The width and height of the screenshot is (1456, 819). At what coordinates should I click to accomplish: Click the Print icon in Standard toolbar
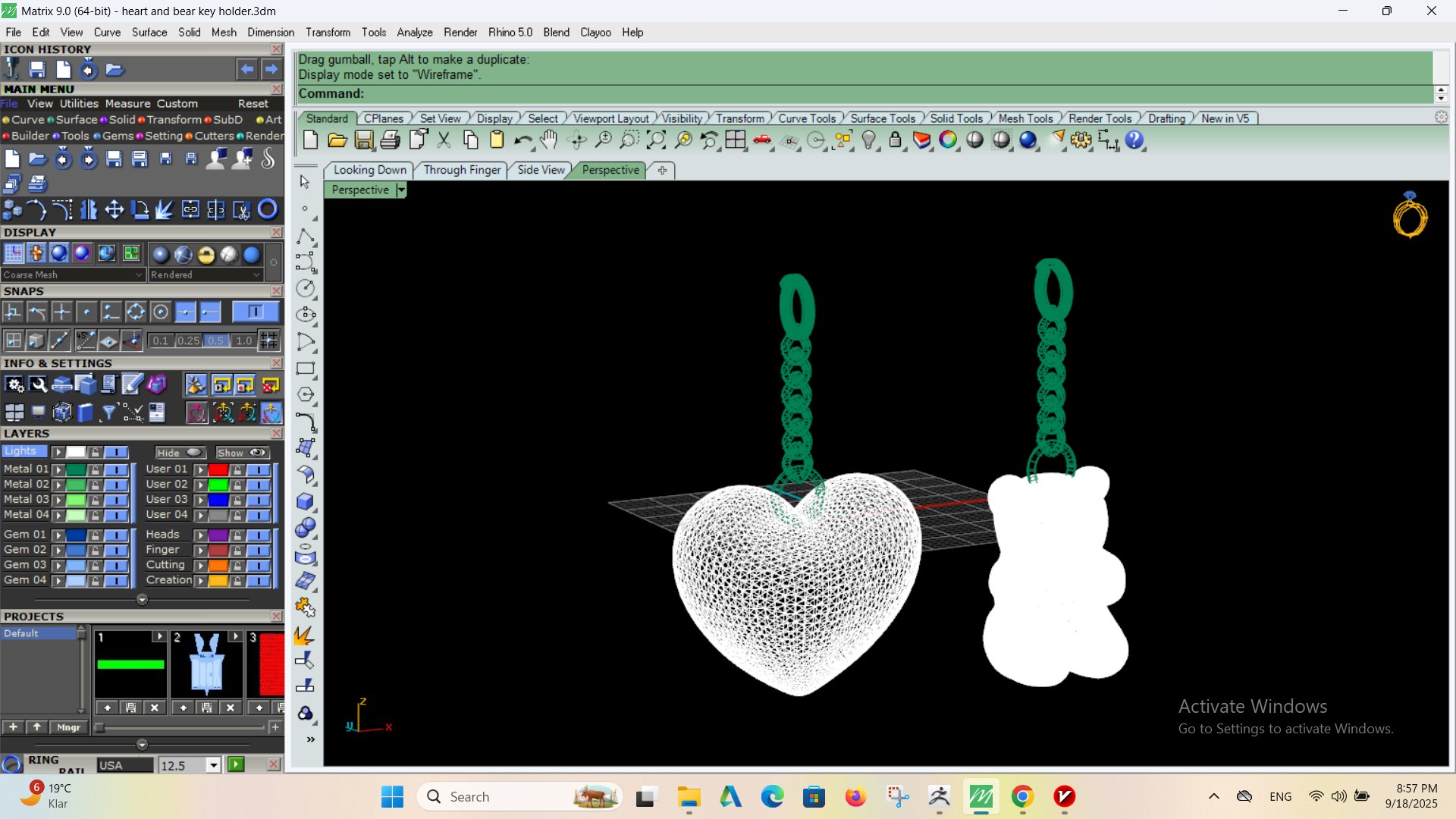(391, 140)
